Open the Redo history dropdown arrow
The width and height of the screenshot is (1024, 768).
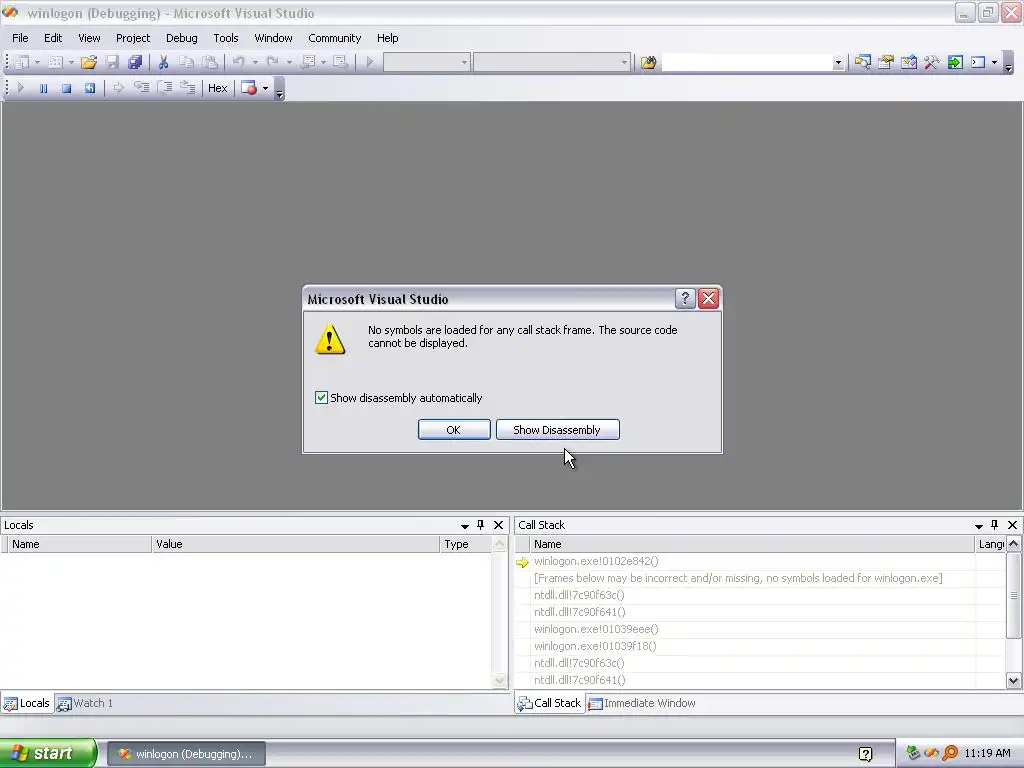[x=289, y=63]
